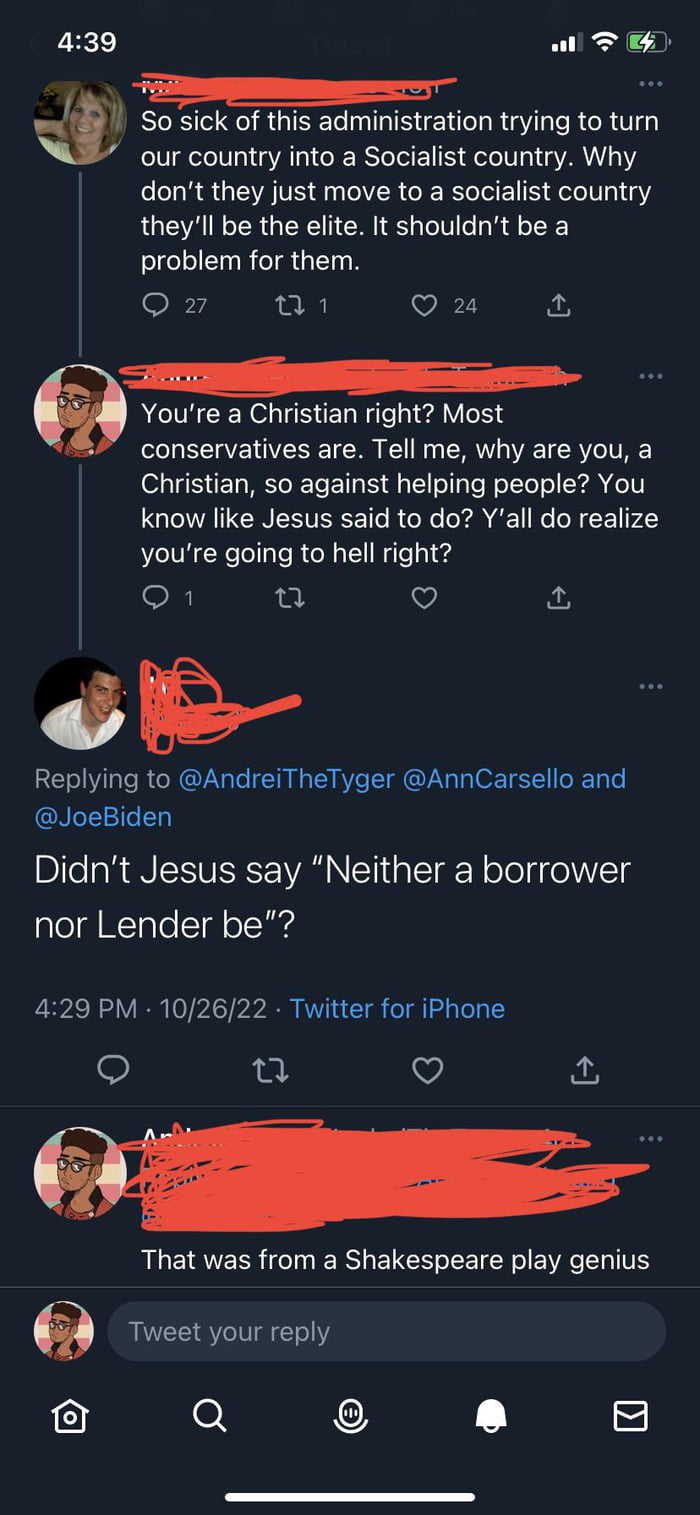Viewport: 700px width, 1515px height.
Task: Tap the Twitter for iPhone link
Action: [x=397, y=1008]
